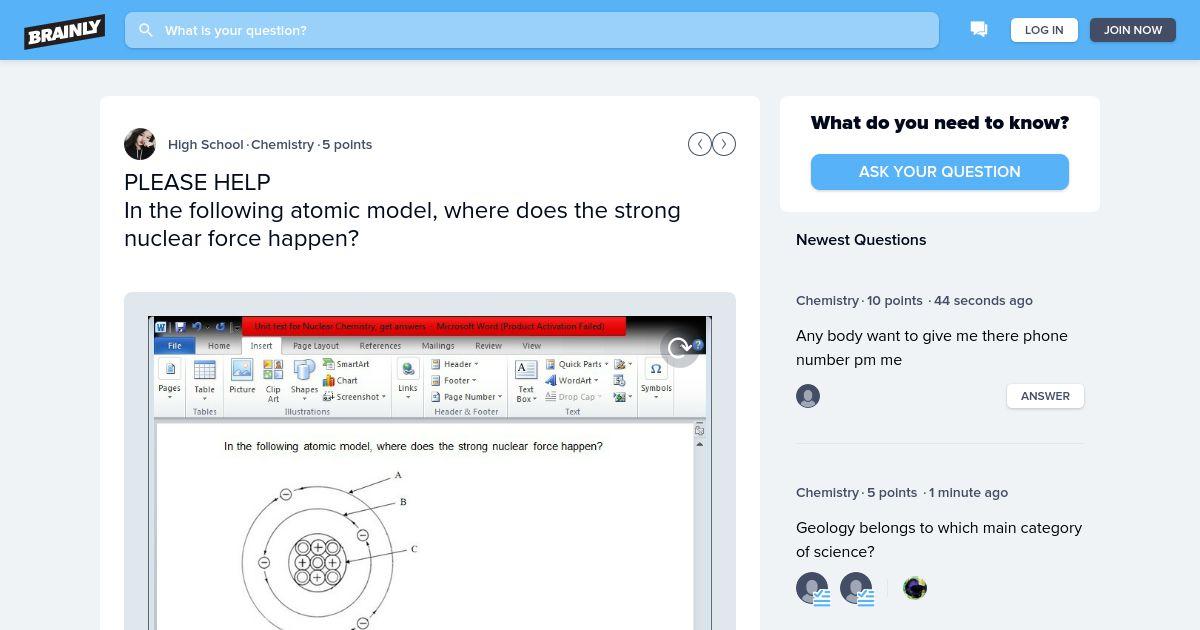
Task: Open 'Any body want to give me' question
Action: [932, 348]
